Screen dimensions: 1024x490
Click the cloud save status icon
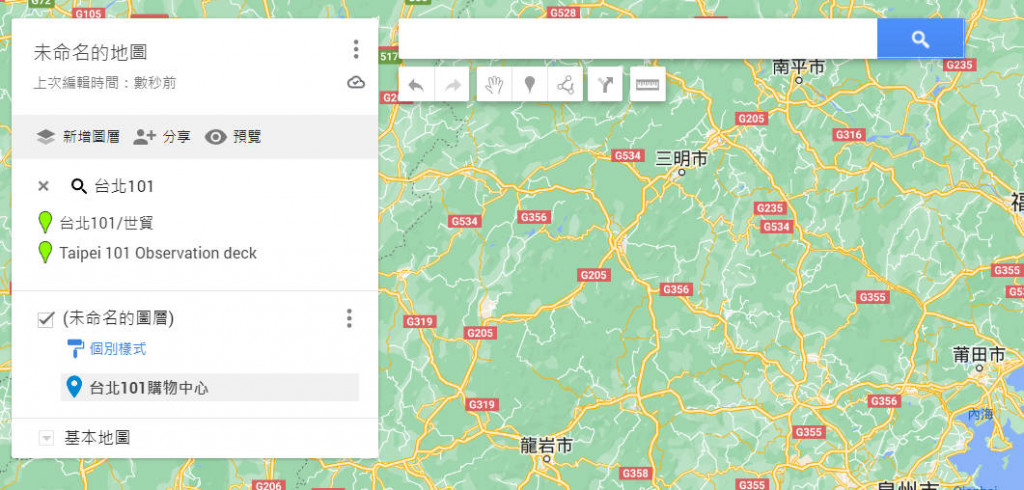(356, 82)
